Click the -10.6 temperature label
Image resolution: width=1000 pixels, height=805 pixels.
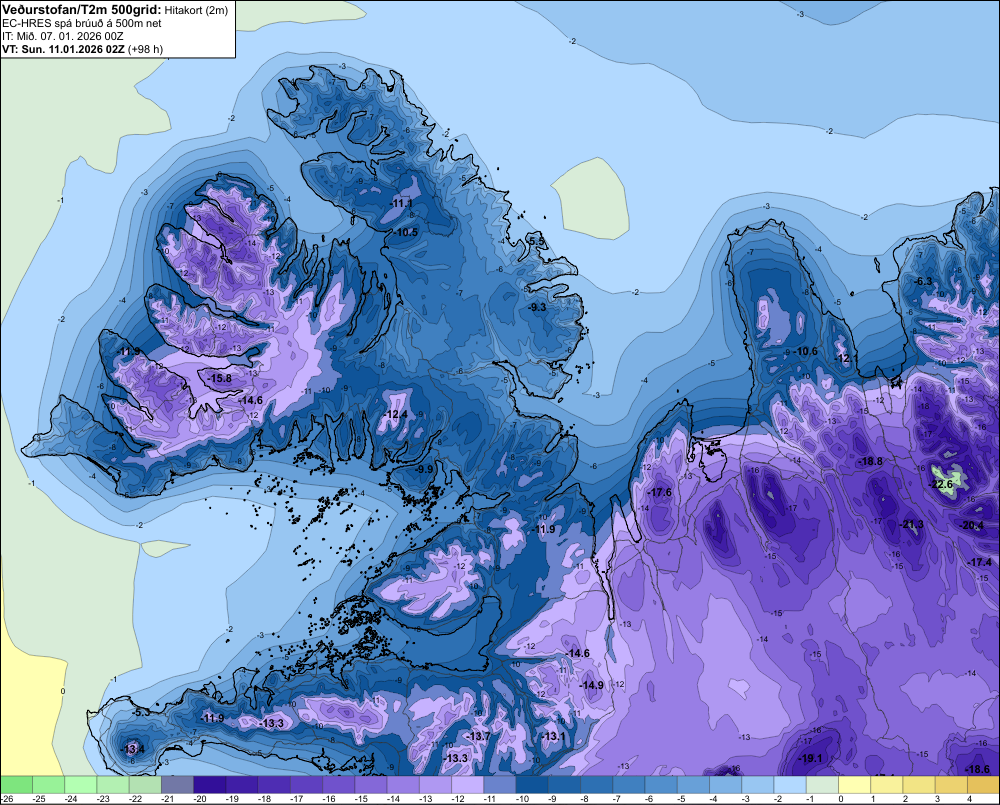pos(805,351)
